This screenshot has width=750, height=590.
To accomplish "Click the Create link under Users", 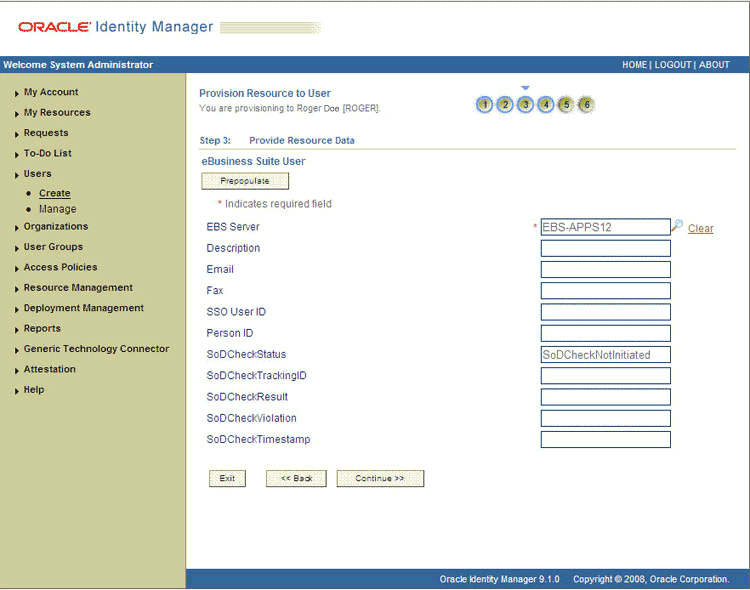I will tap(55, 193).
